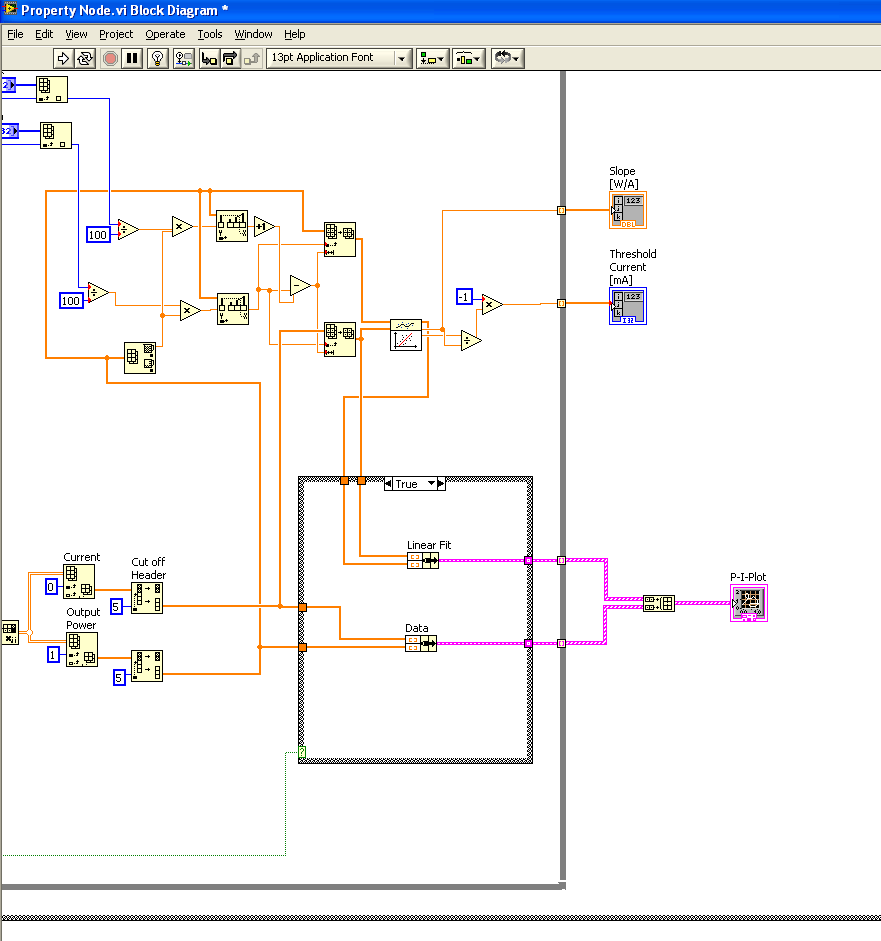
Task: Click case structure True selector label
Action: tap(408, 484)
